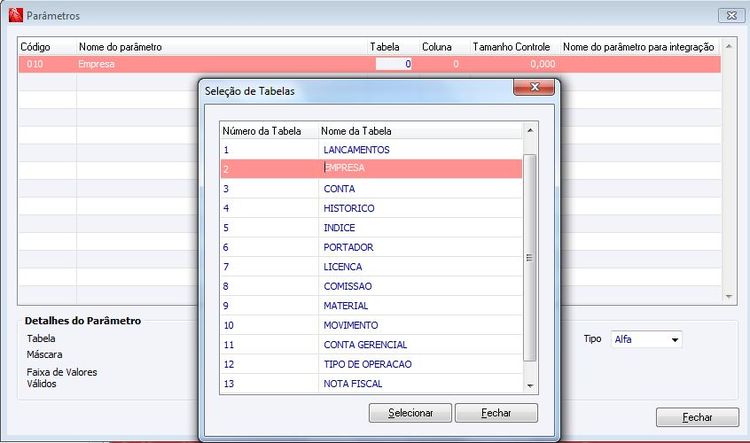The image size is (750, 443).
Task: Select the CONTA GERENCIAL table row
Action: pyautogui.click(x=371, y=344)
